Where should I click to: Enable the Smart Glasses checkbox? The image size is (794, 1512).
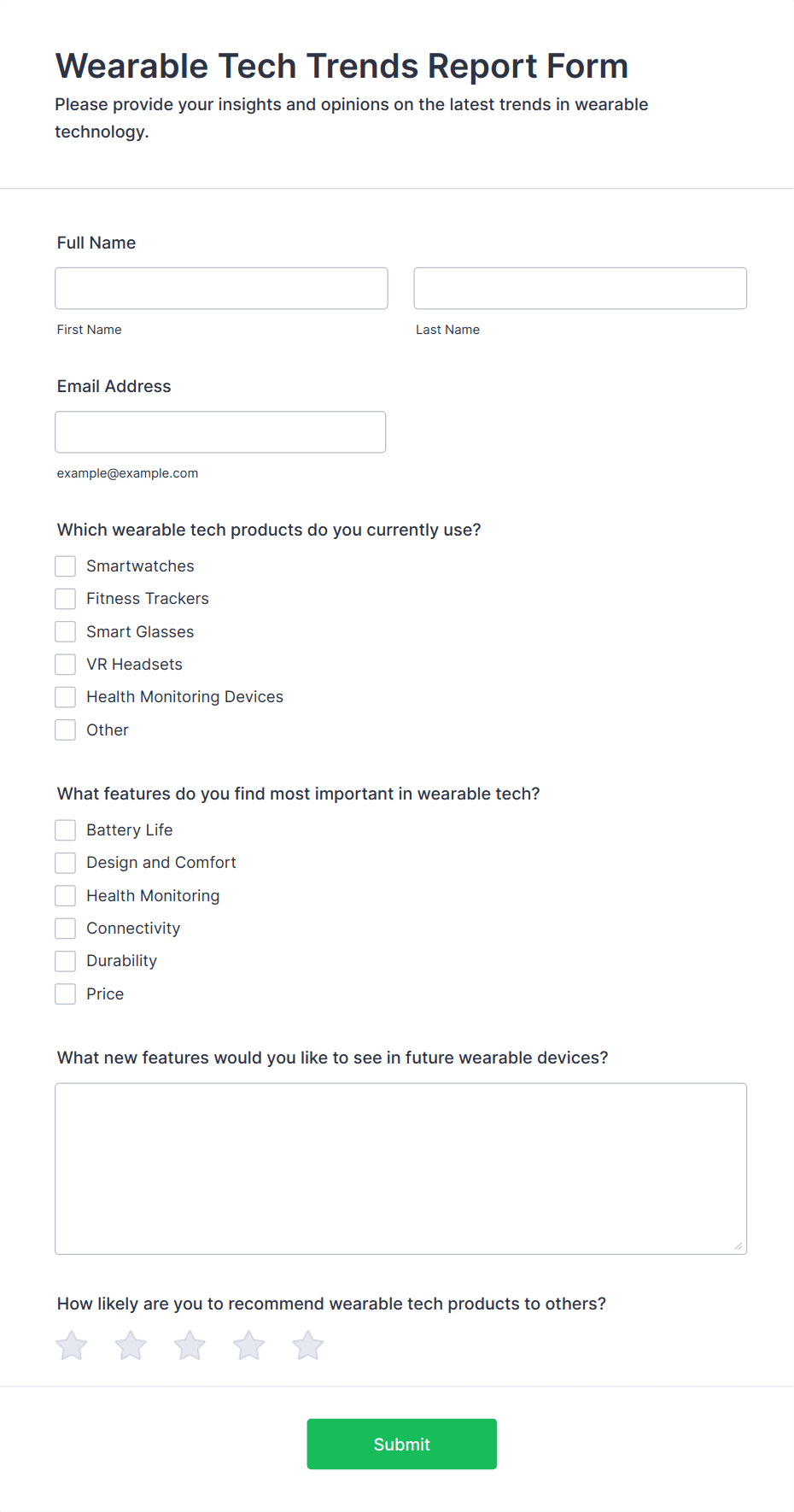(66, 632)
